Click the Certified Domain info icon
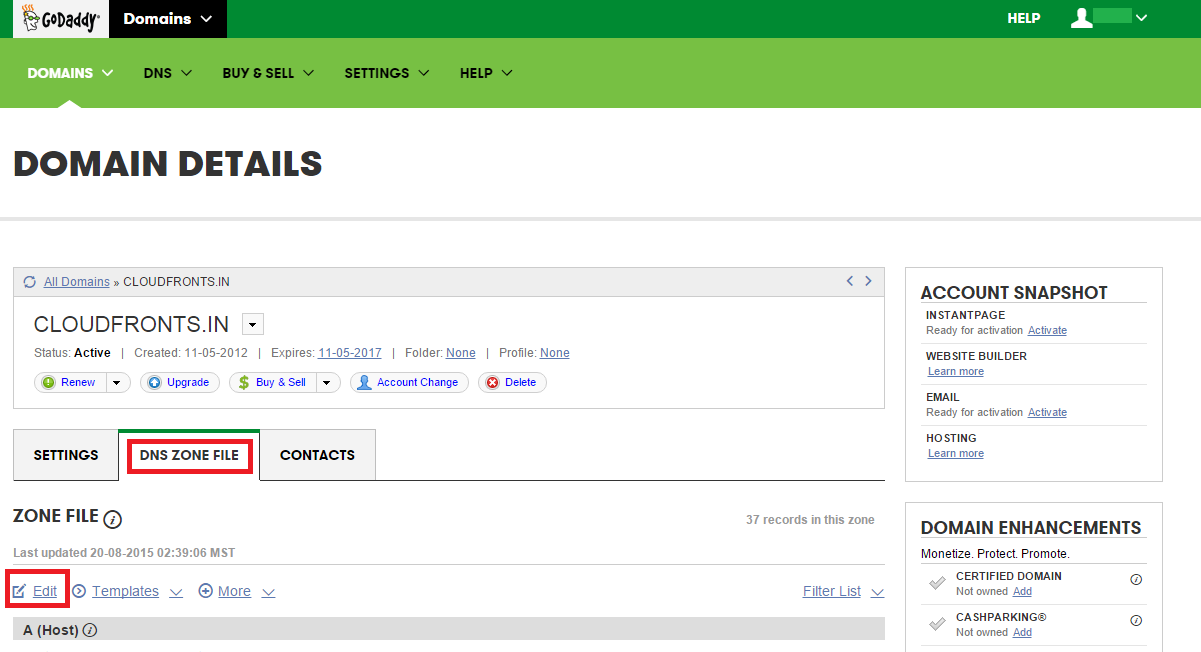Viewport: 1201px width, 652px height. (1136, 579)
